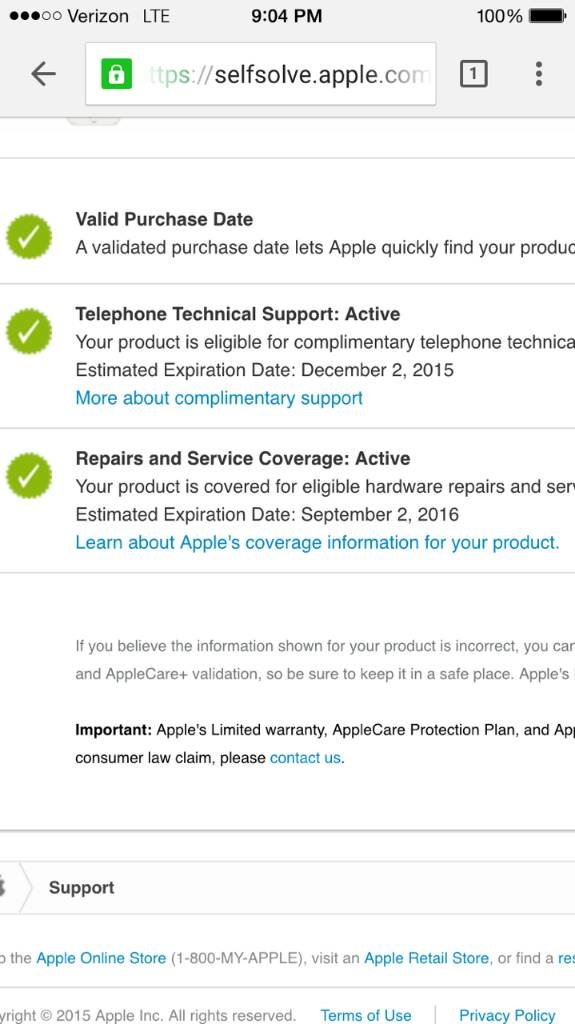Image resolution: width=575 pixels, height=1024 pixels.
Task: Follow the contact us link
Action: tap(305, 758)
